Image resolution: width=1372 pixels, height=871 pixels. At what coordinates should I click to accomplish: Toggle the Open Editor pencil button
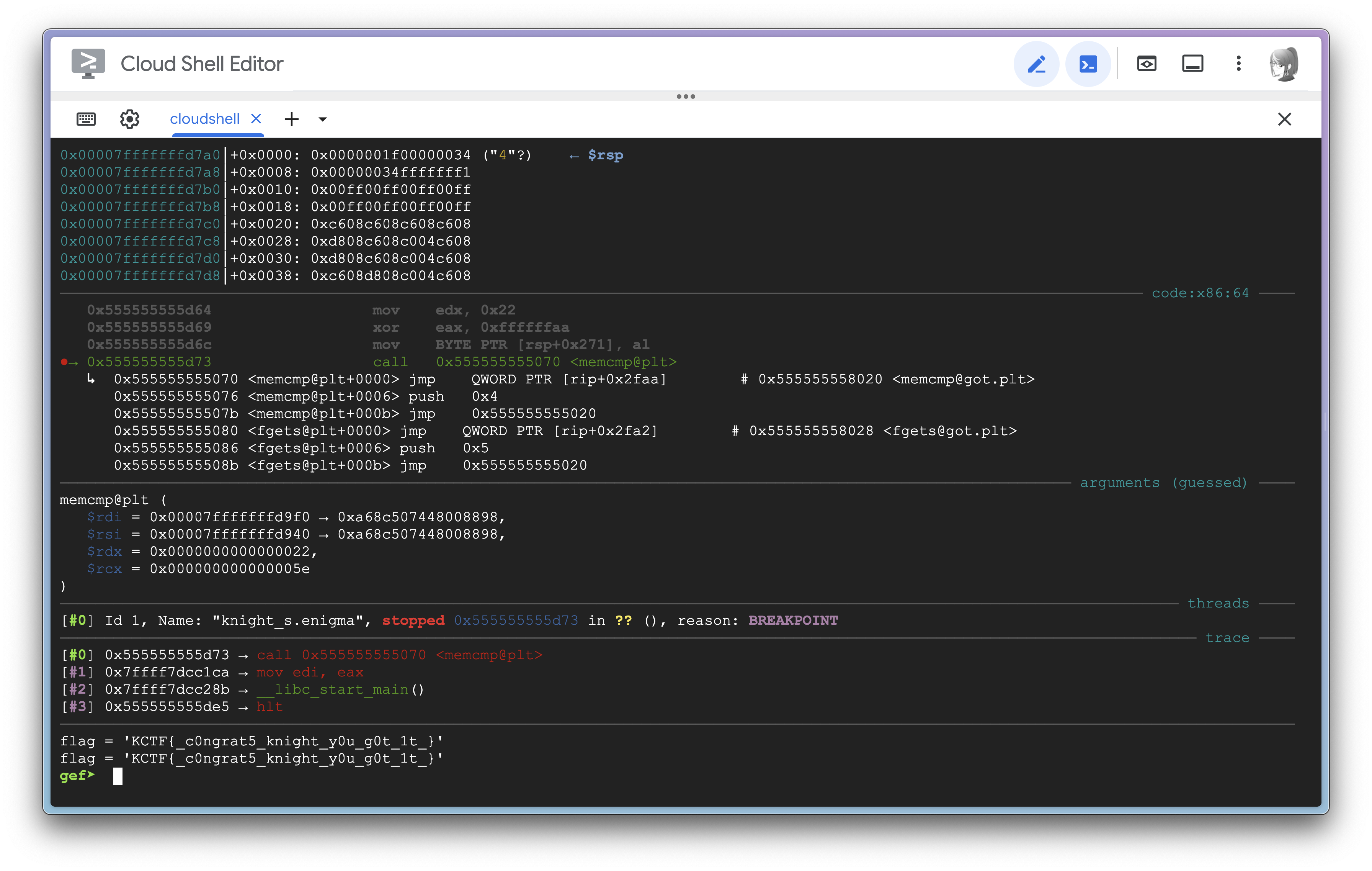(1036, 64)
